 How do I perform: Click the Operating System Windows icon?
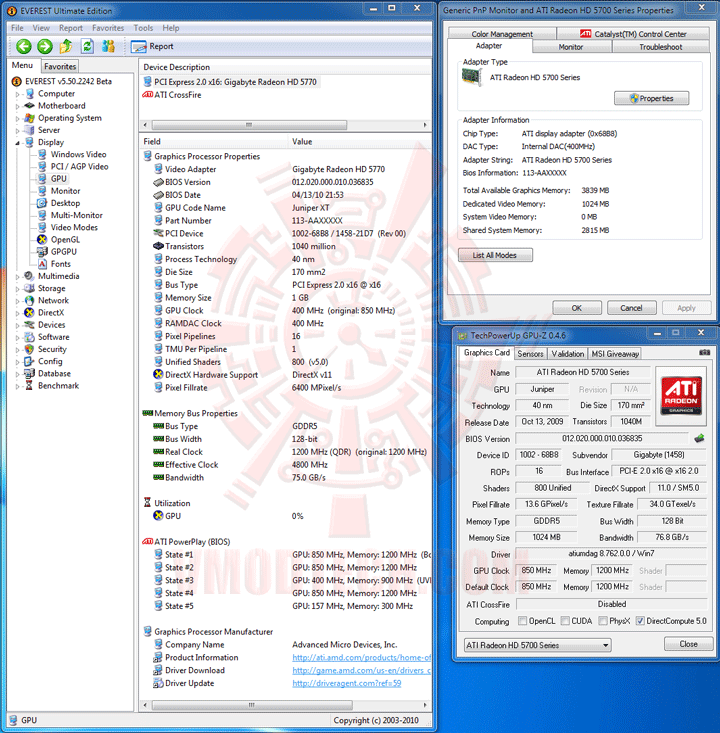click(x=29, y=118)
